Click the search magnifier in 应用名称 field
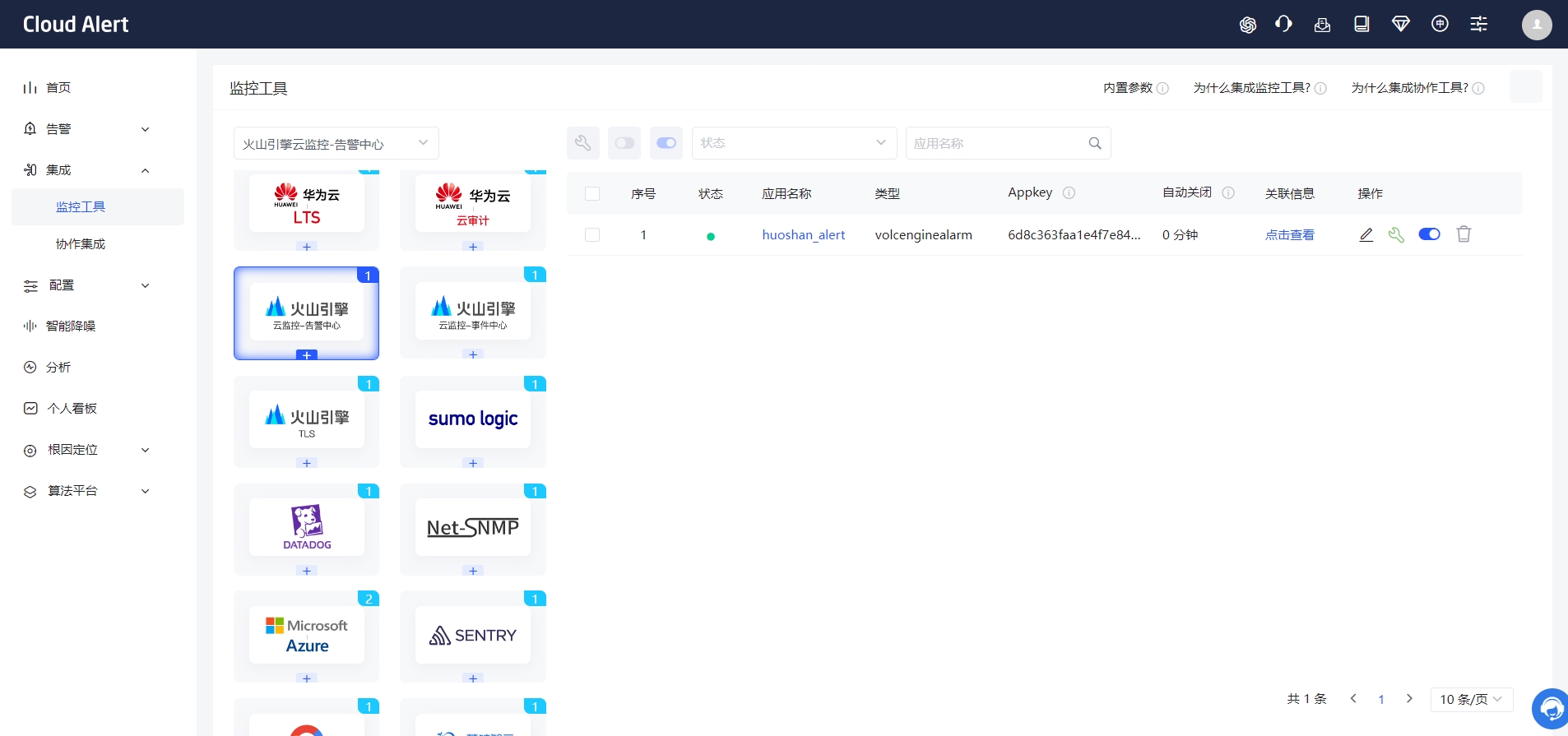Image resolution: width=1568 pixels, height=736 pixels. (x=1095, y=143)
